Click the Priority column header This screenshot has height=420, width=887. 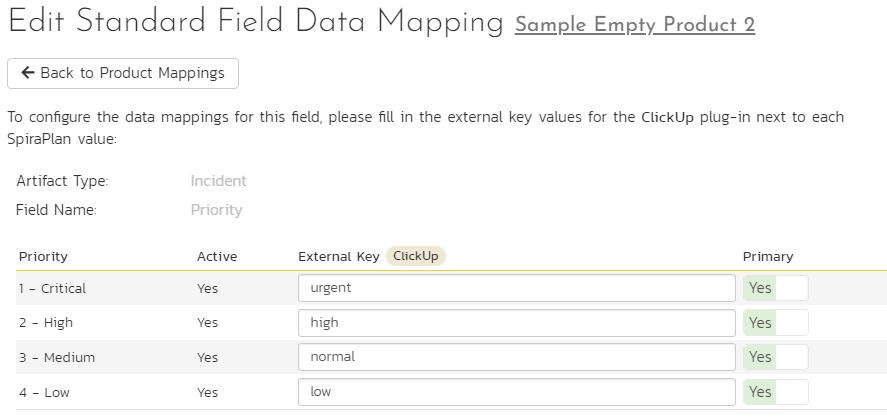43,256
